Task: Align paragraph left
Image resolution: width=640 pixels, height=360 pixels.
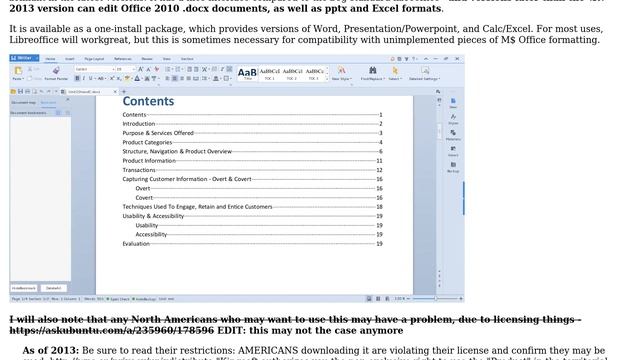Action: (x=167, y=78)
